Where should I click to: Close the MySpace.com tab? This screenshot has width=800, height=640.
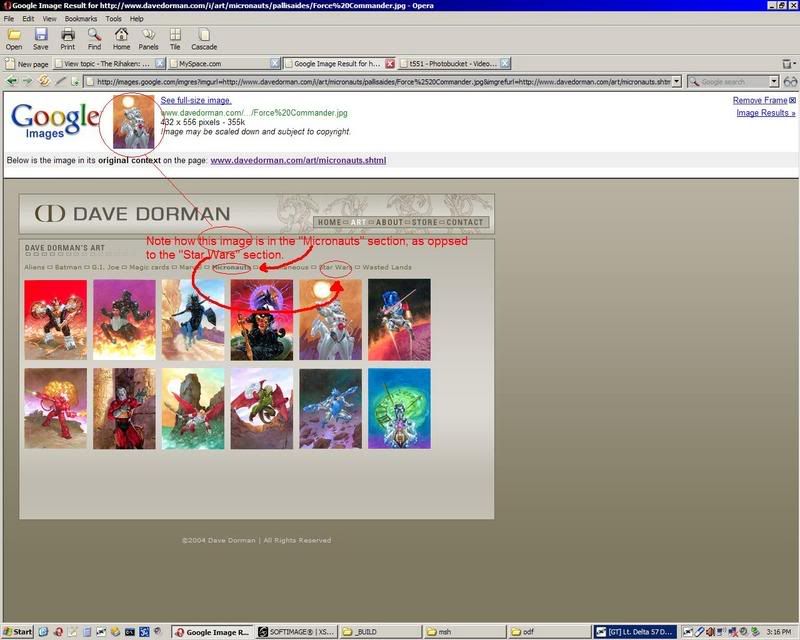click(275, 64)
